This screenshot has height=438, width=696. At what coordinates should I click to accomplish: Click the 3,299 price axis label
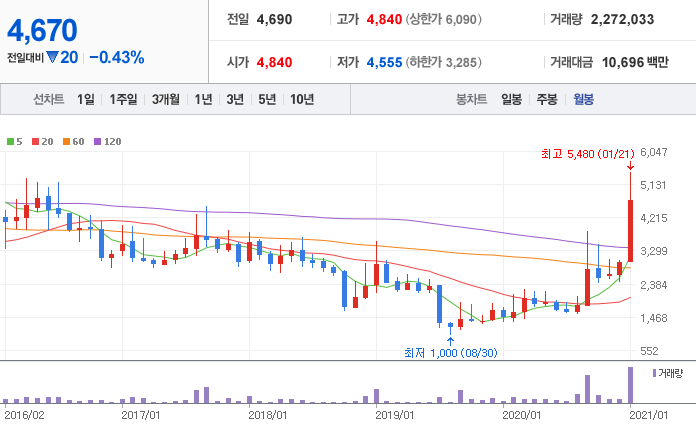click(654, 252)
